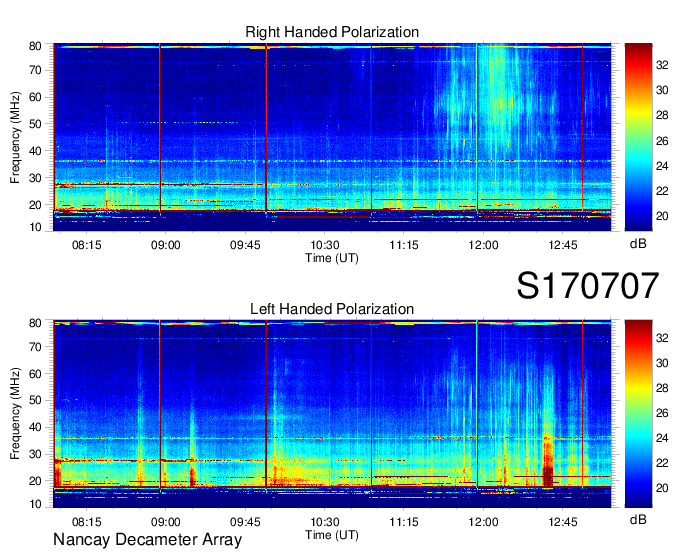
Task: Click the "Nancay Decameter Array" caption
Action: pos(147,539)
